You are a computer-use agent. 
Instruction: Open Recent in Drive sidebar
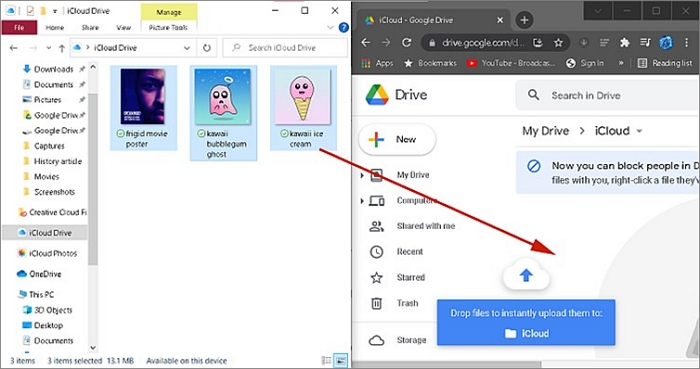396,252
